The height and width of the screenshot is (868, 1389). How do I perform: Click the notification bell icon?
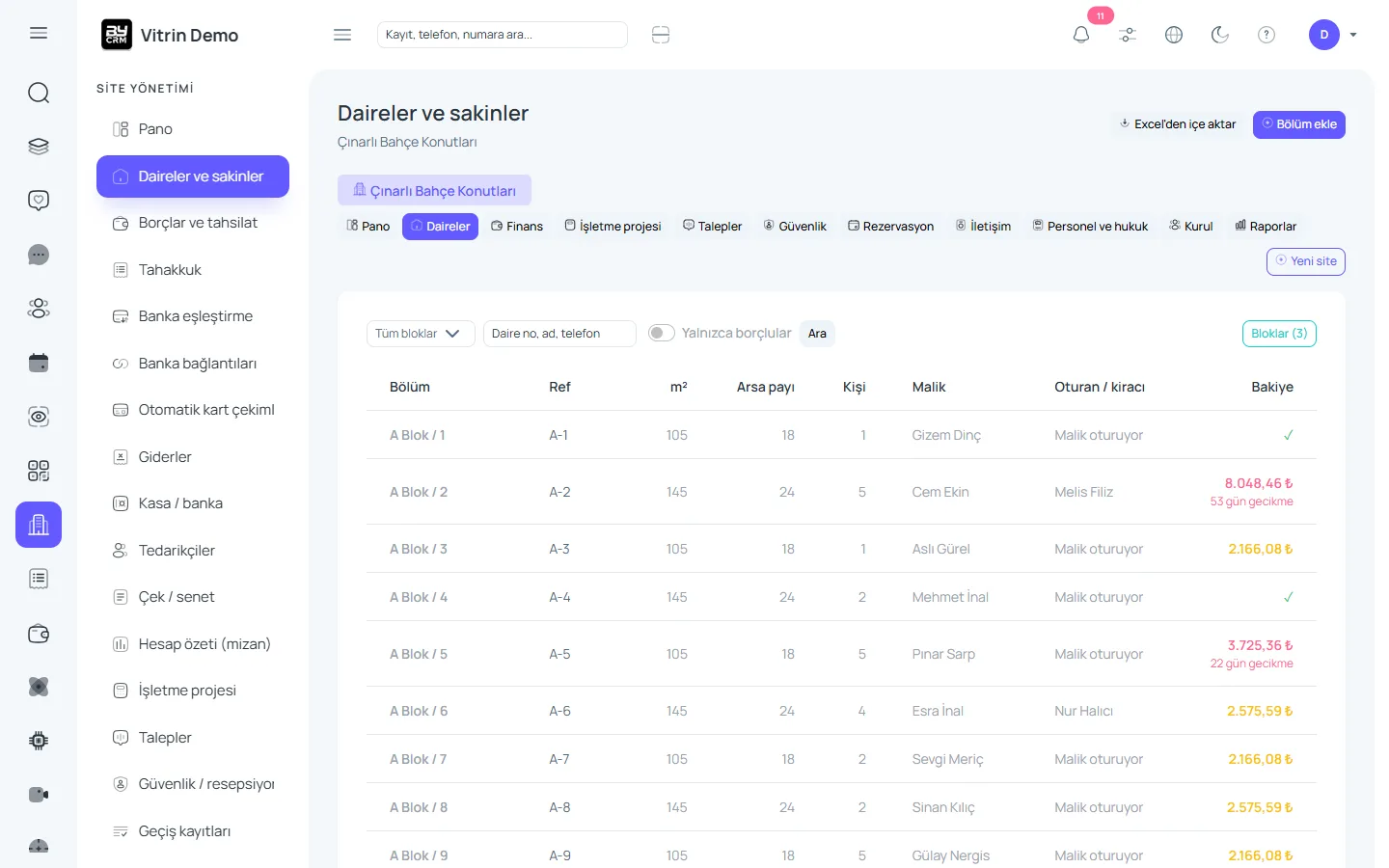point(1081,35)
